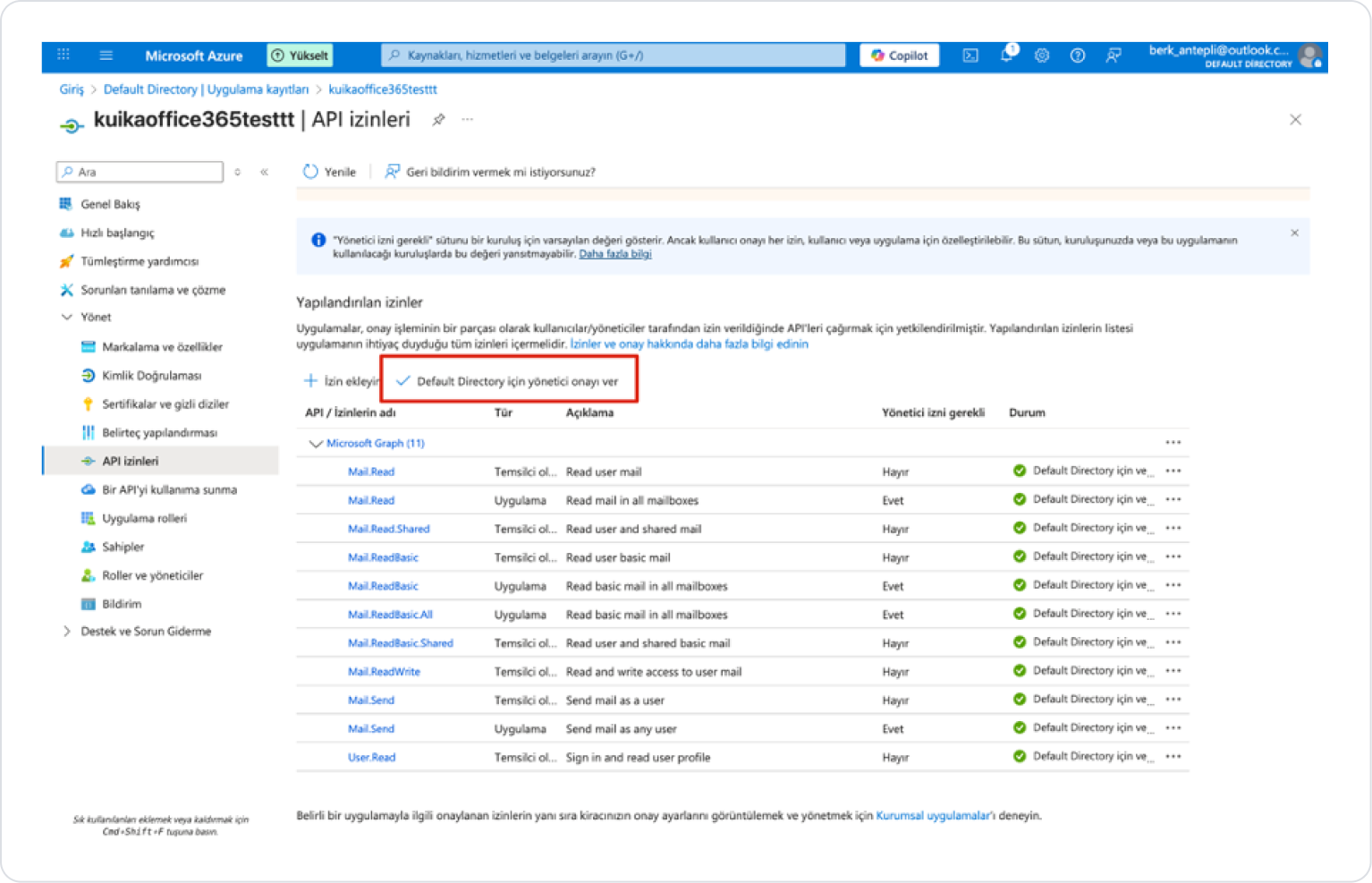Open the hamburger navigation menu
This screenshot has width=1372, height=883.
[106, 55]
